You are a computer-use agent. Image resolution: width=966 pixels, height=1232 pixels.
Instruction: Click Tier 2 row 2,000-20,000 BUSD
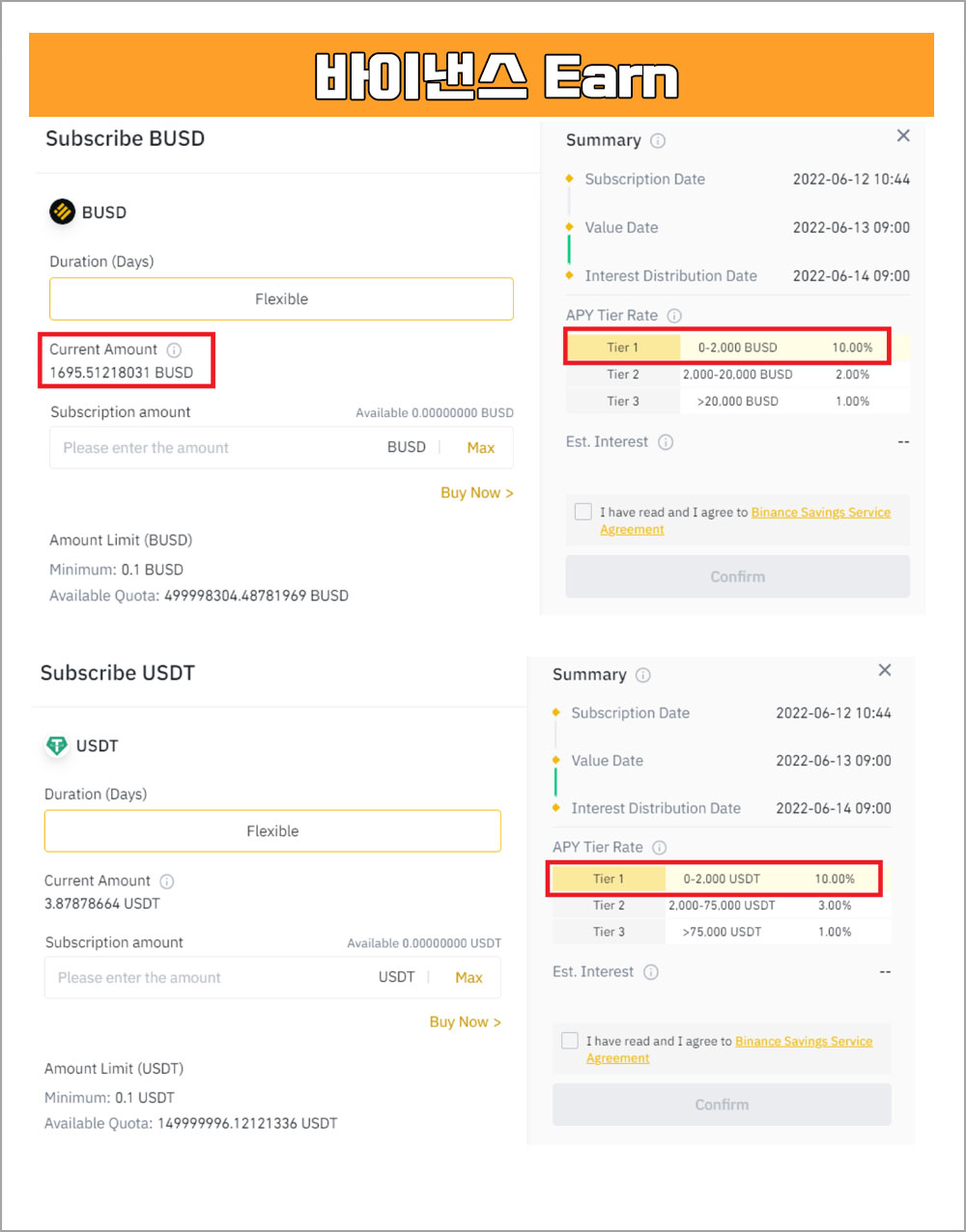(738, 375)
